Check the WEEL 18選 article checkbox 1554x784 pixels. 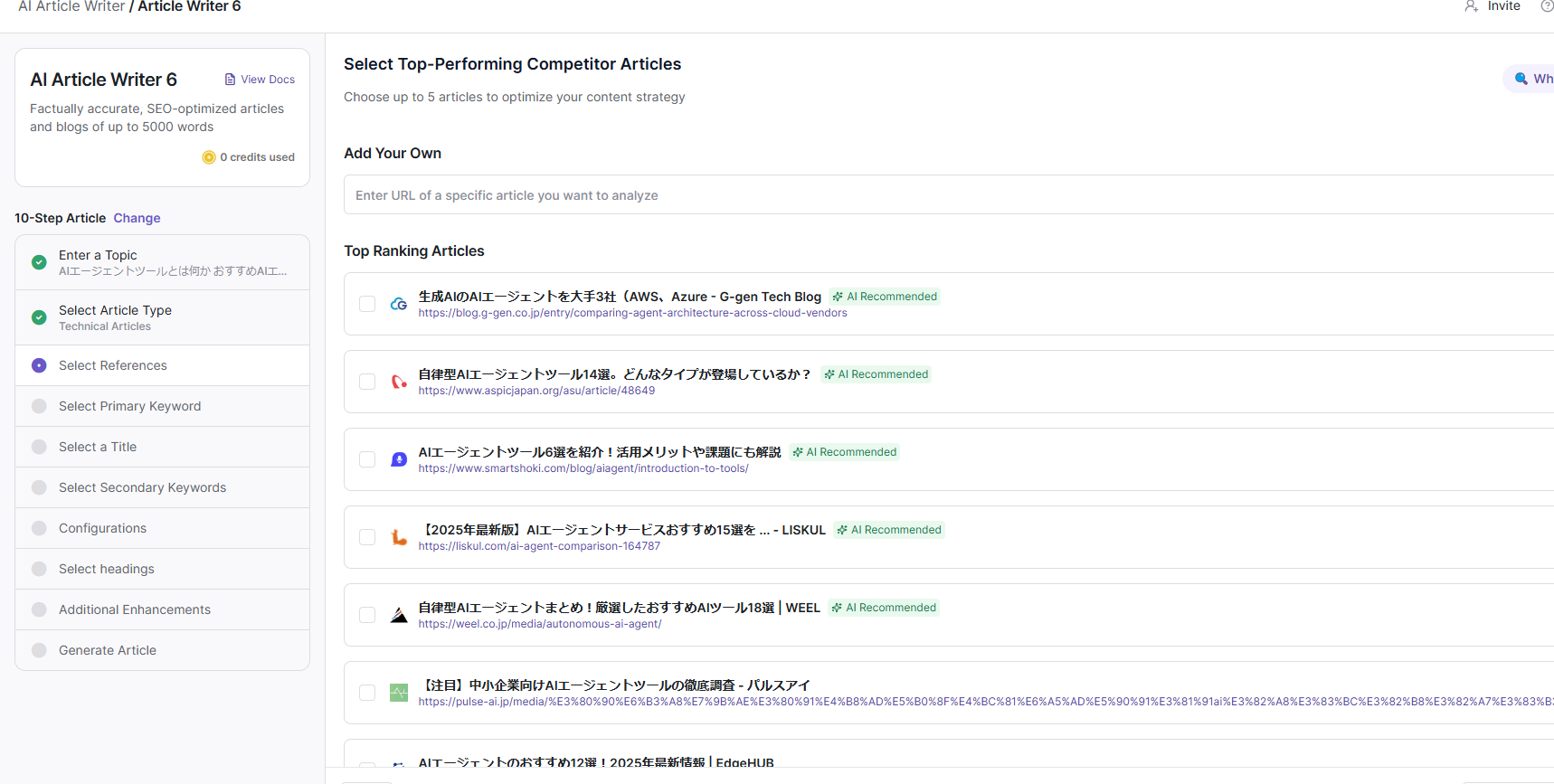(367, 615)
